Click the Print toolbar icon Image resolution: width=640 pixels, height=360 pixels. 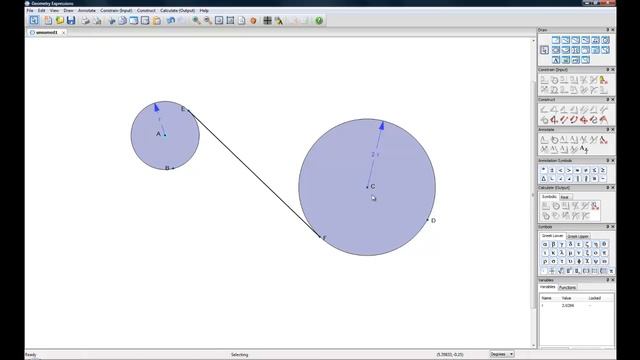coord(85,20)
